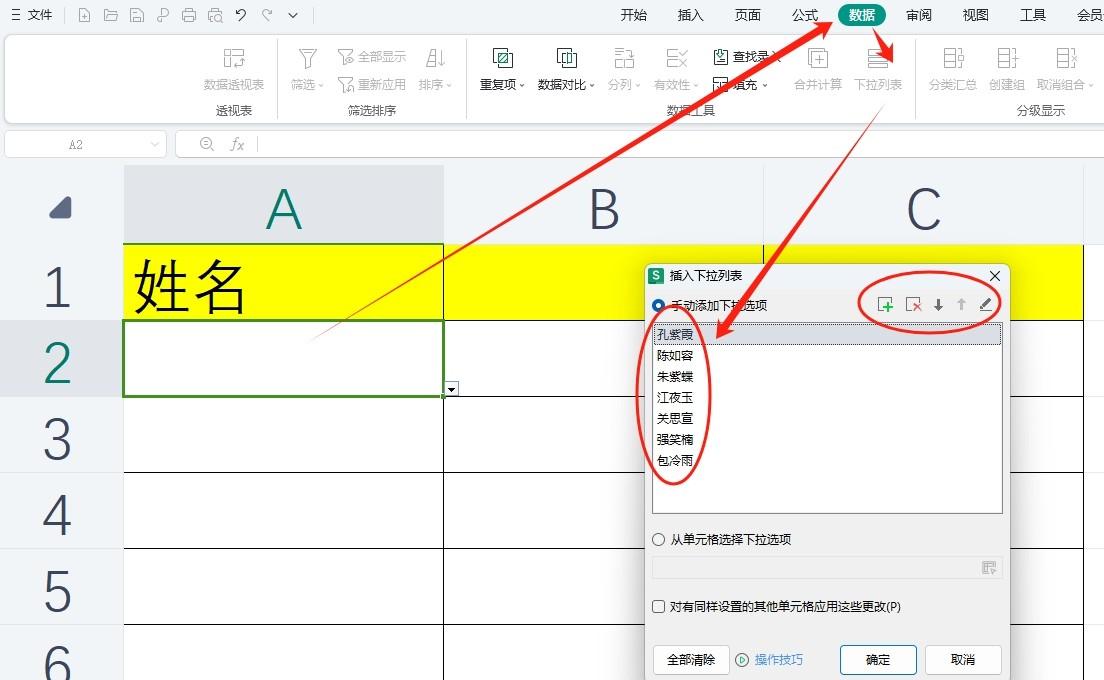Select 手动添加下拉选项 radio button
1104x680 pixels.
(658, 306)
